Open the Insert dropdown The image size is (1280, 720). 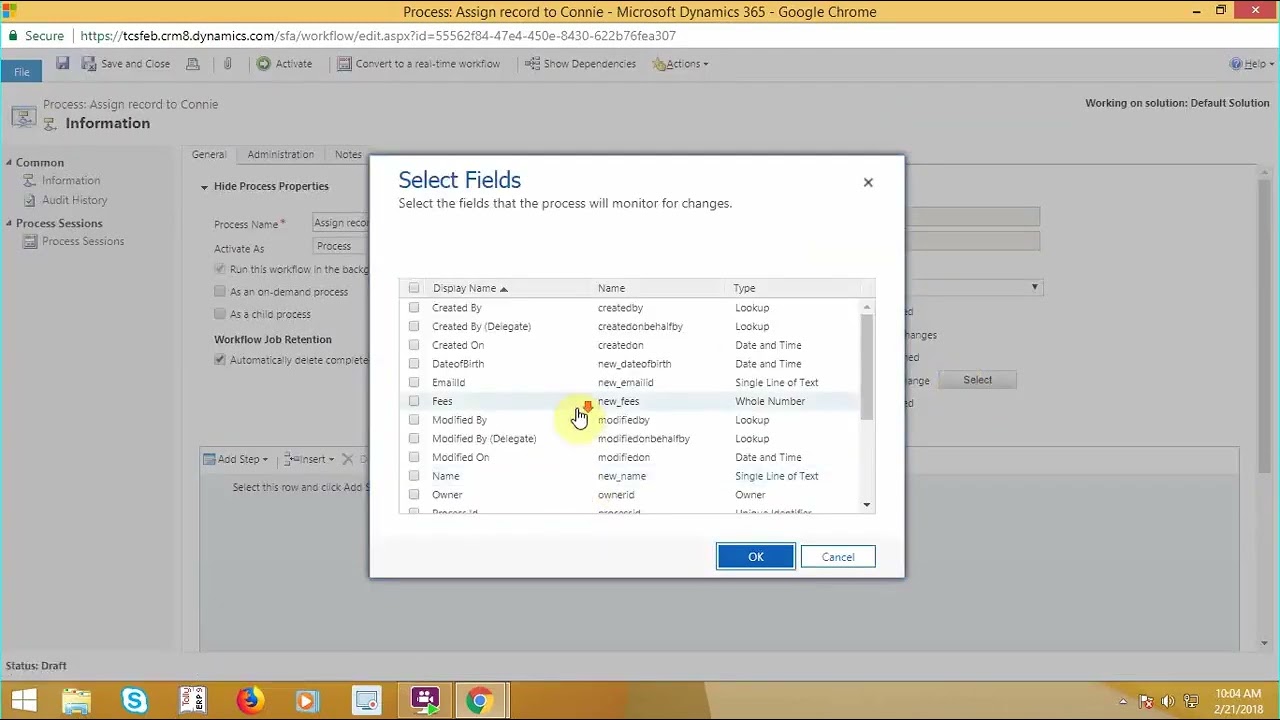(309, 459)
